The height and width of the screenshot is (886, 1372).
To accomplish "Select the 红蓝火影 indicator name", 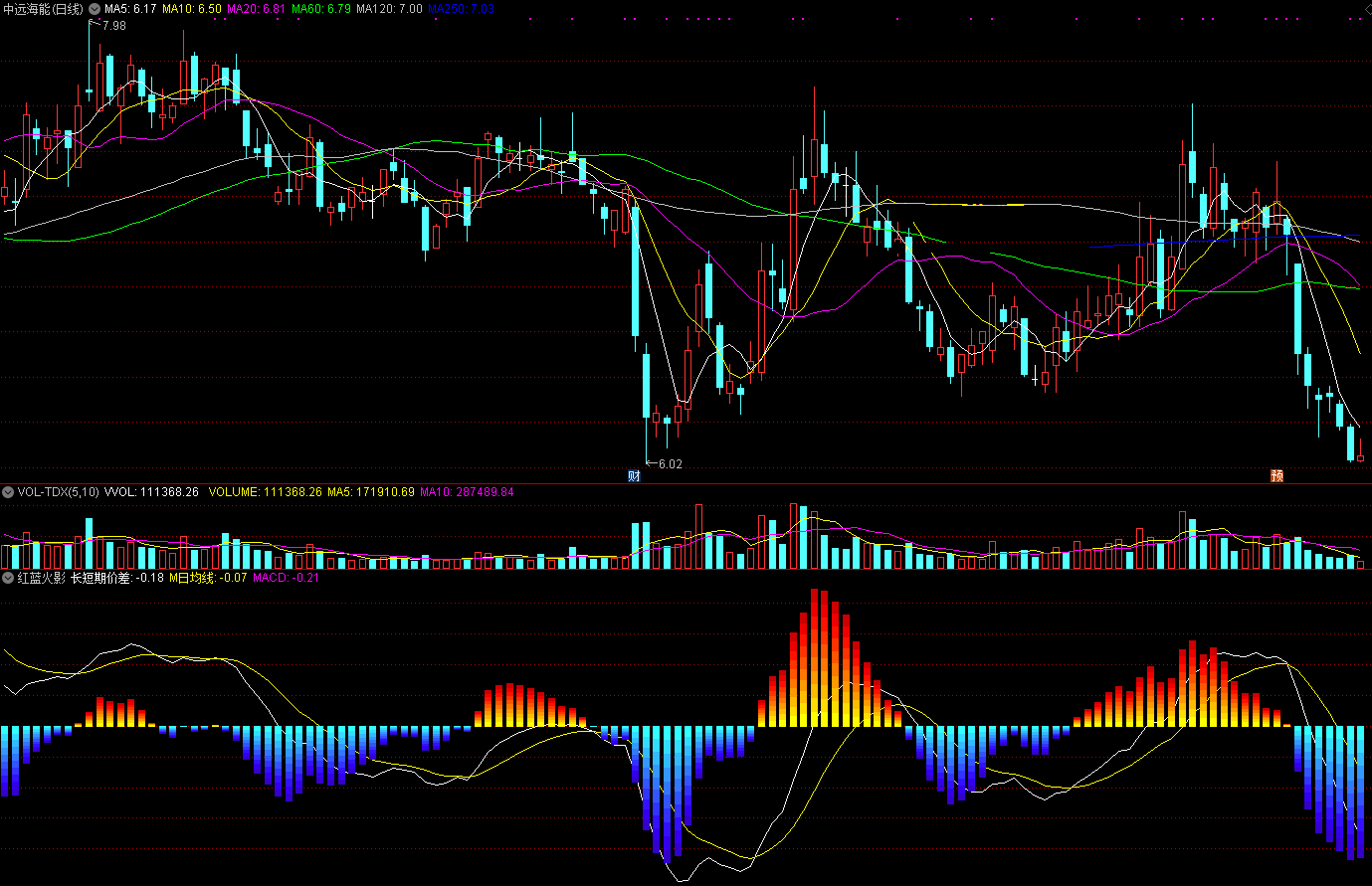I will [x=42, y=578].
